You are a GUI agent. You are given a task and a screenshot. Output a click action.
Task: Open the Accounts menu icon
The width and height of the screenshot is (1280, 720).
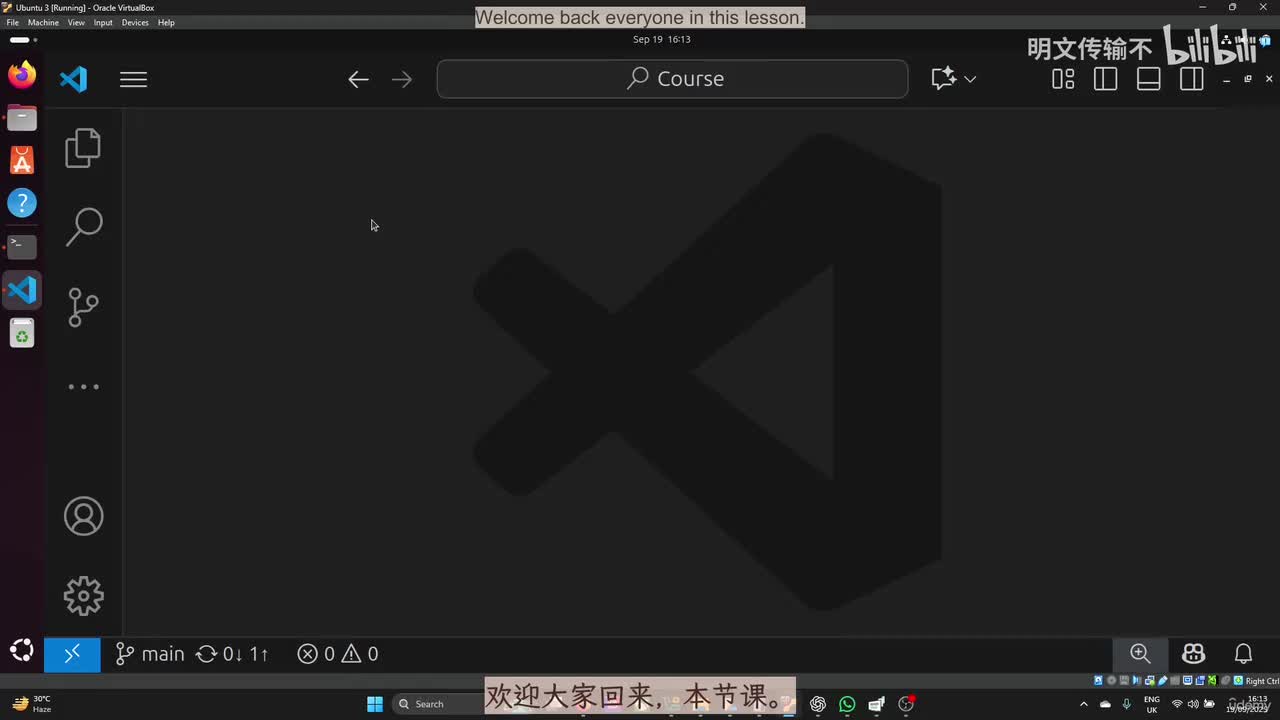83,516
